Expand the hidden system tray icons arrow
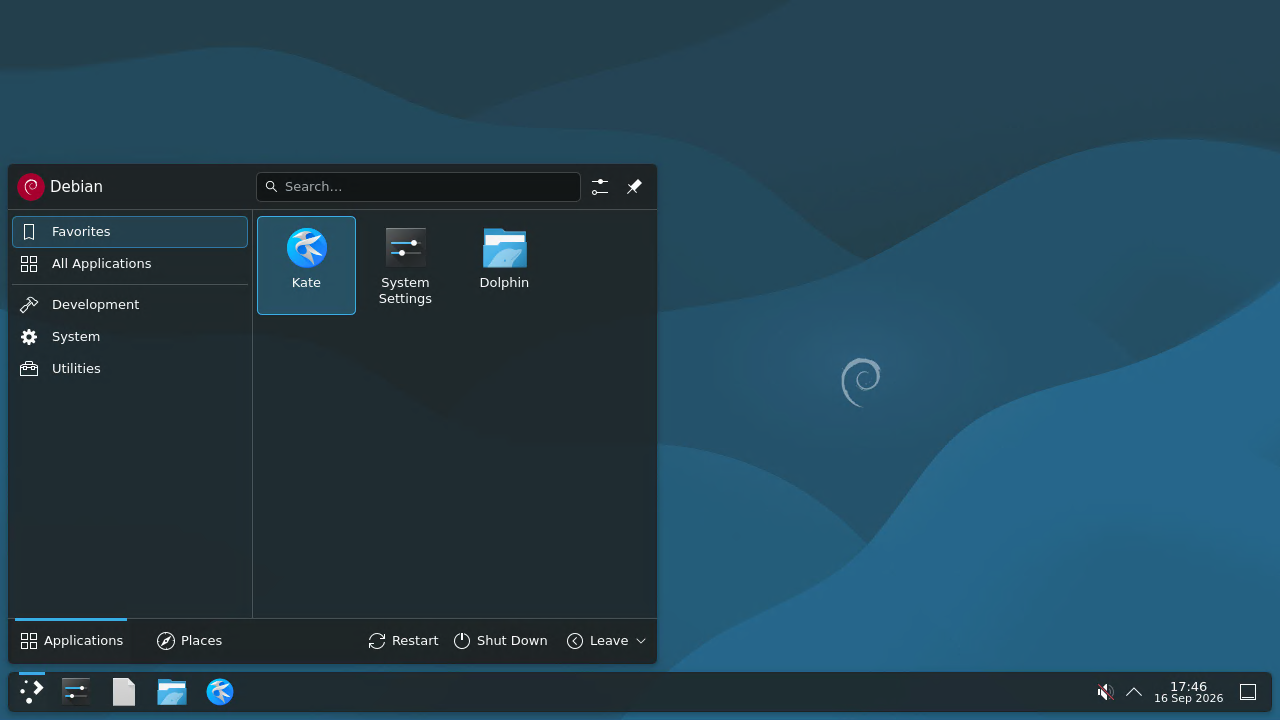1280x720 pixels. click(x=1134, y=692)
